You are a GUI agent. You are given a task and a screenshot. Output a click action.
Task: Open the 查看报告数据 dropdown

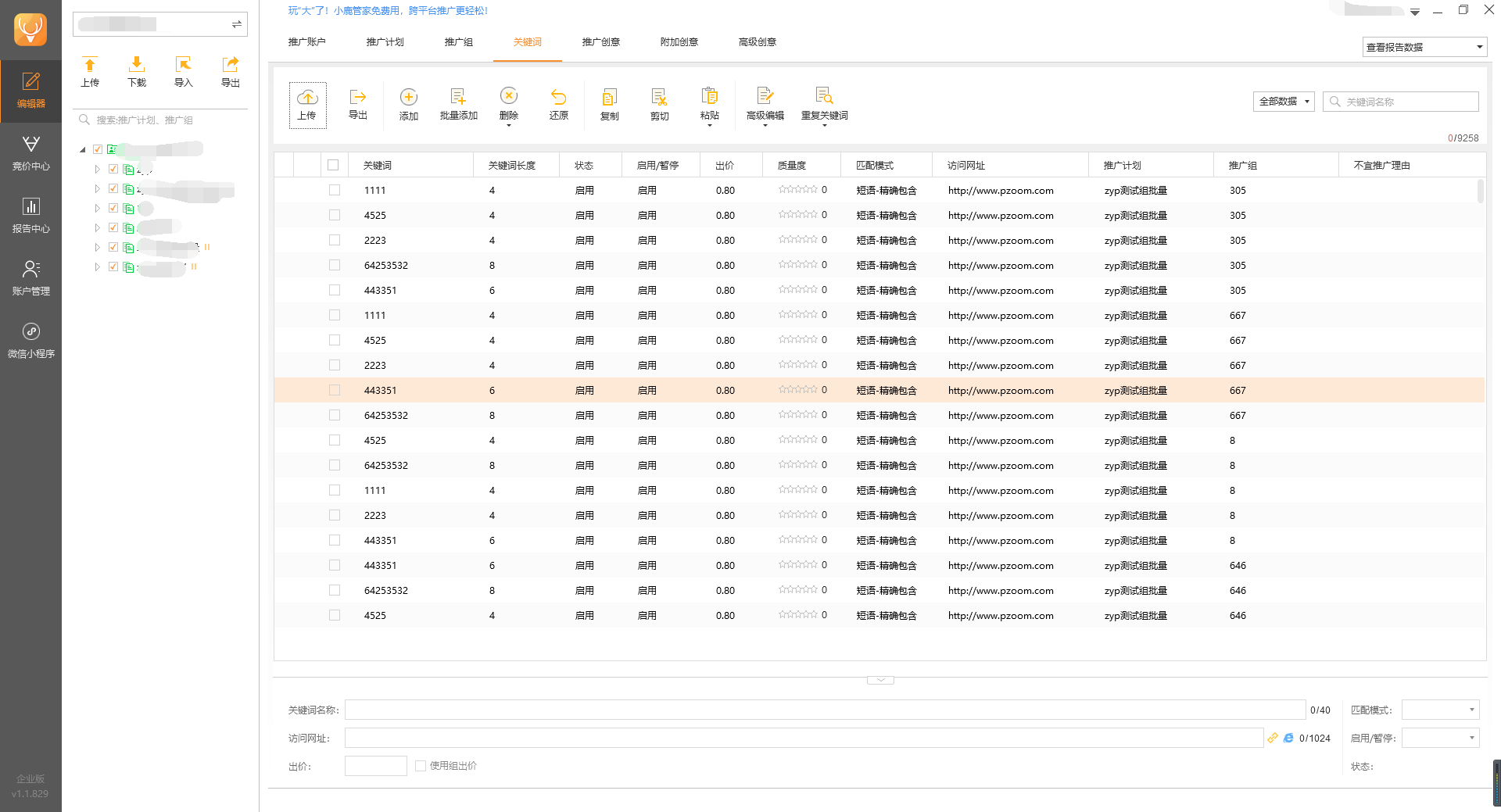pyautogui.click(x=1424, y=47)
